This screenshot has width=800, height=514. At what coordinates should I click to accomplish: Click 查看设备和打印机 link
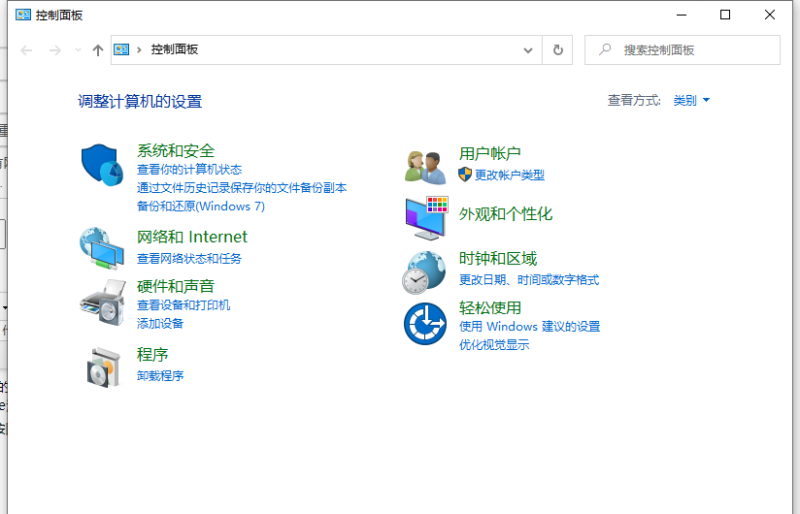click(184, 305)
